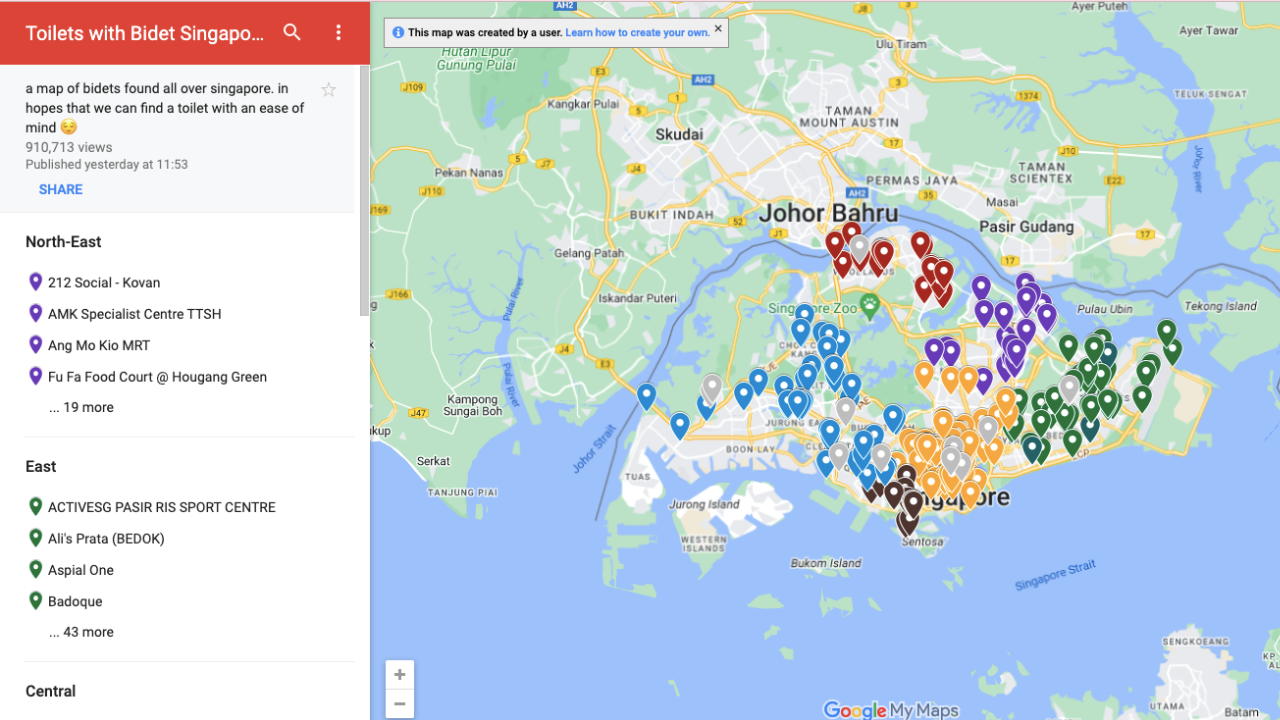This screenshot has height=720, width=1280.
Task: Select ACTIVESG PASIR RIS SPORT CENTRE entry
Action: point(162,508)
